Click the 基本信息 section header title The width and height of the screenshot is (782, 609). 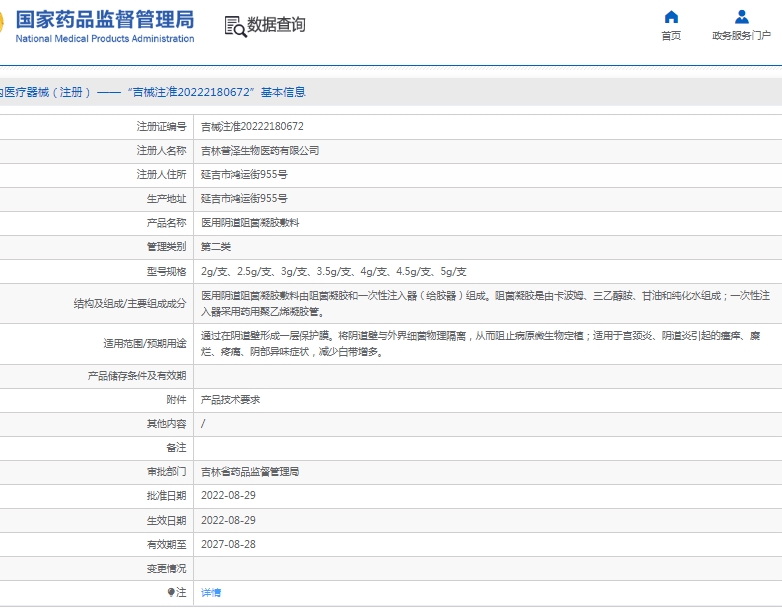click(x=283, y=92)
